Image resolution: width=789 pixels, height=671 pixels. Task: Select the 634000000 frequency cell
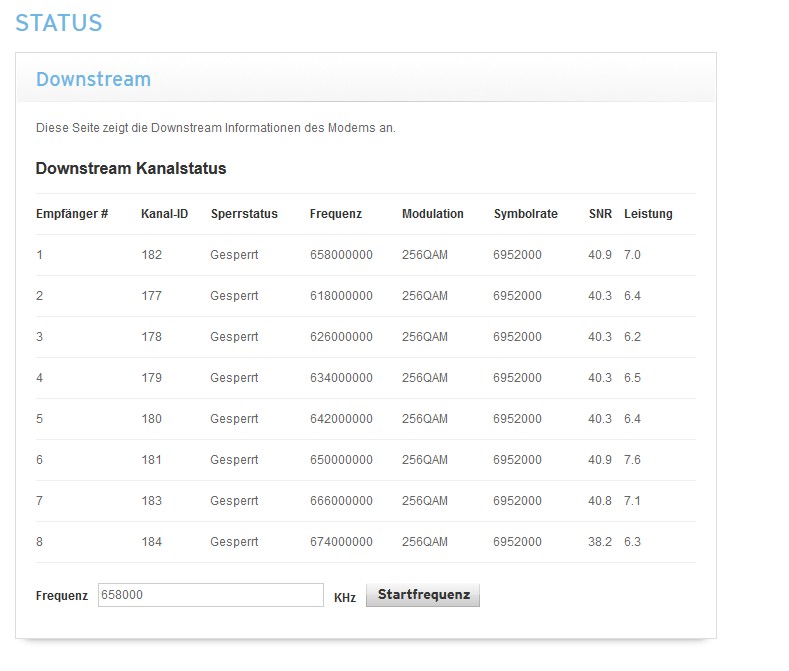[341, 378]
